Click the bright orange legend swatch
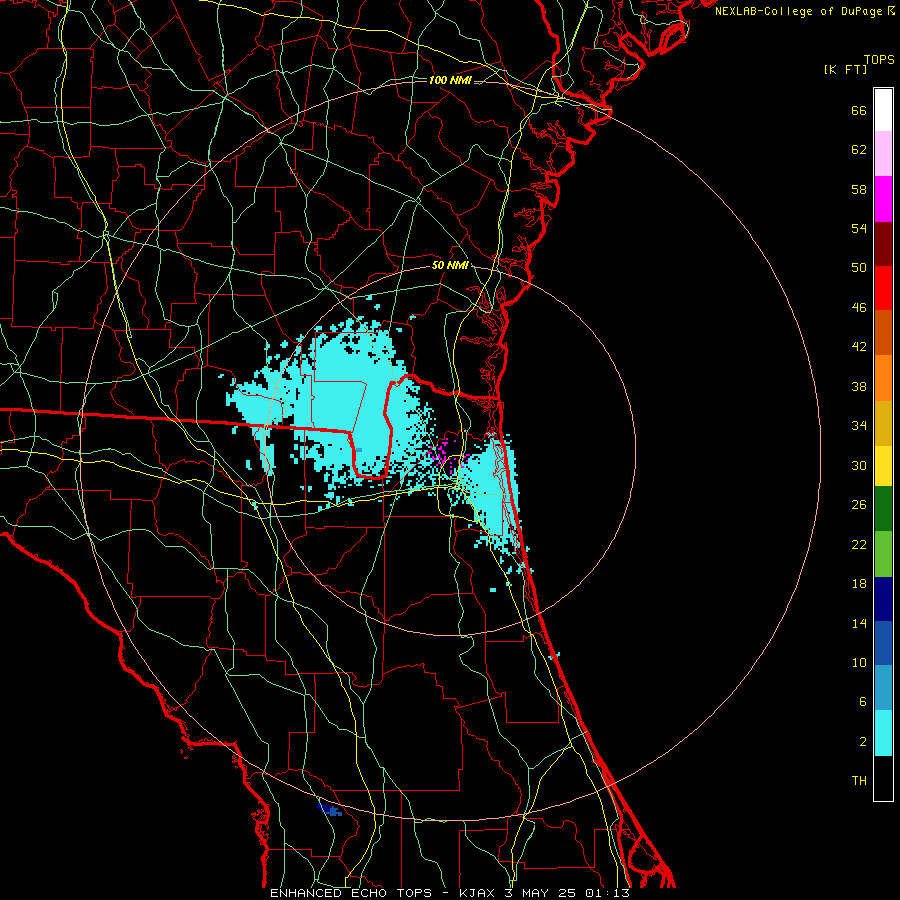Image resolution: width=900 pixels, height=900 pixels. pos(883,378)
